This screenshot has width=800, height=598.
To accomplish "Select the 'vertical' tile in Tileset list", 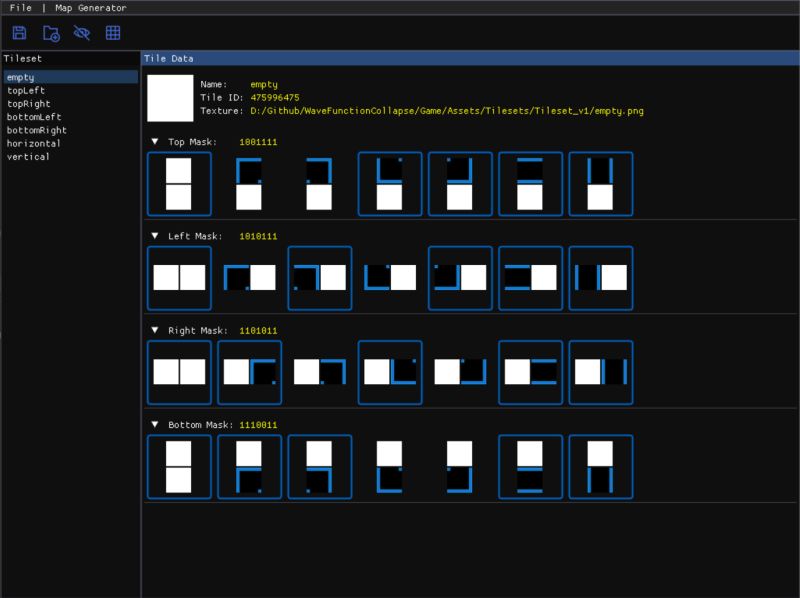I will (x=70, y=157).
